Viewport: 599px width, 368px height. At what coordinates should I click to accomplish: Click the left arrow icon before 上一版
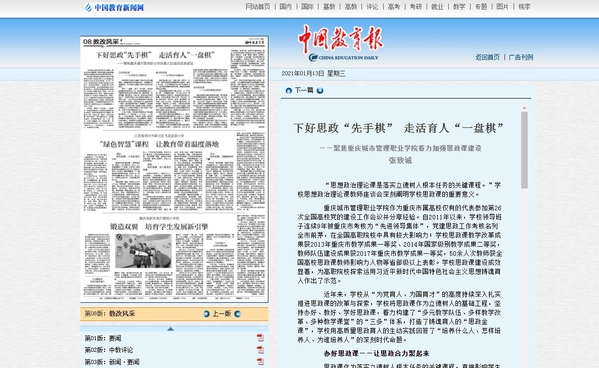tap(207, 314)
